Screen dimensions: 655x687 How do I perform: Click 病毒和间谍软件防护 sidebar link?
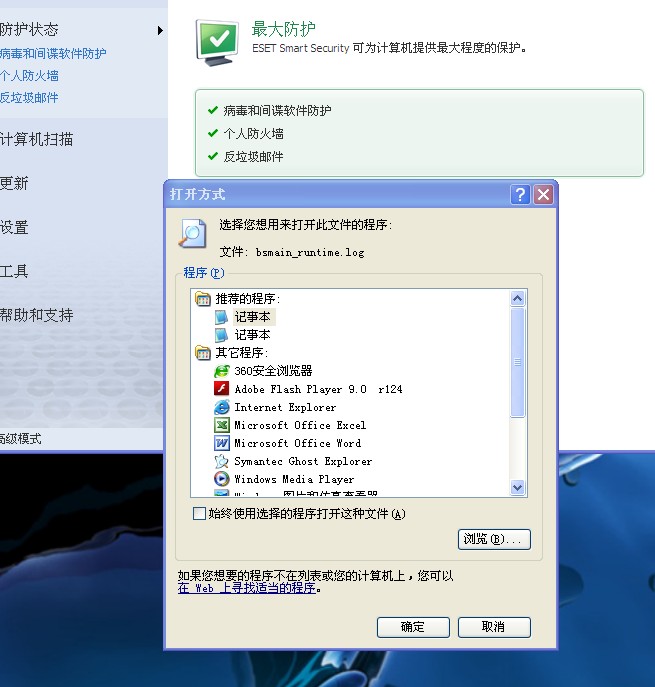tap(53, 53)
